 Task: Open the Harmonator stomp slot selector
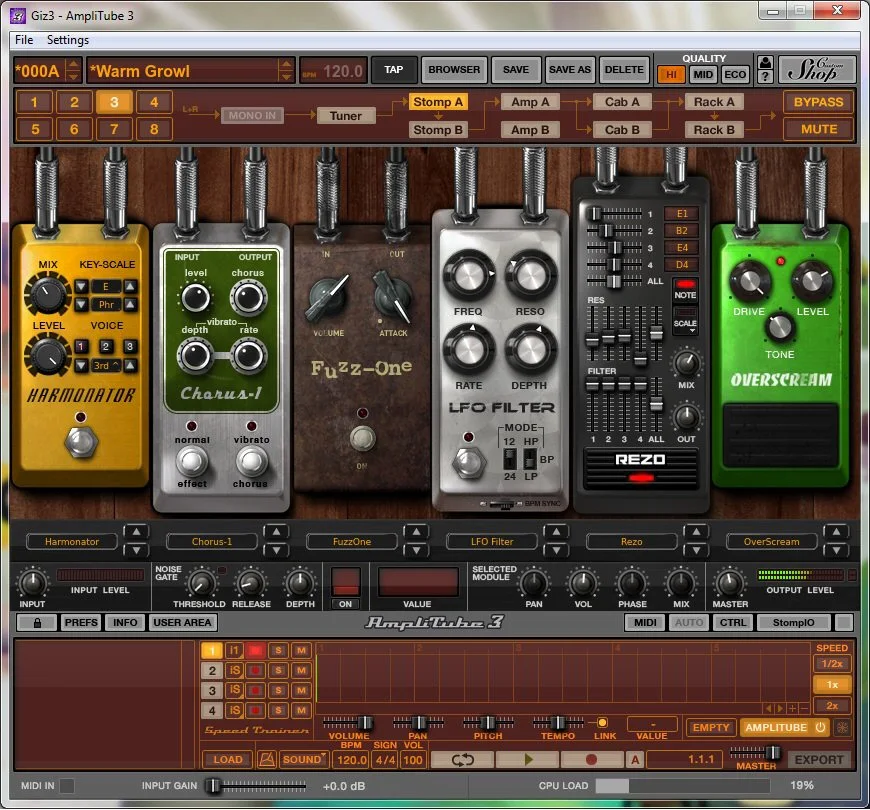72,541
